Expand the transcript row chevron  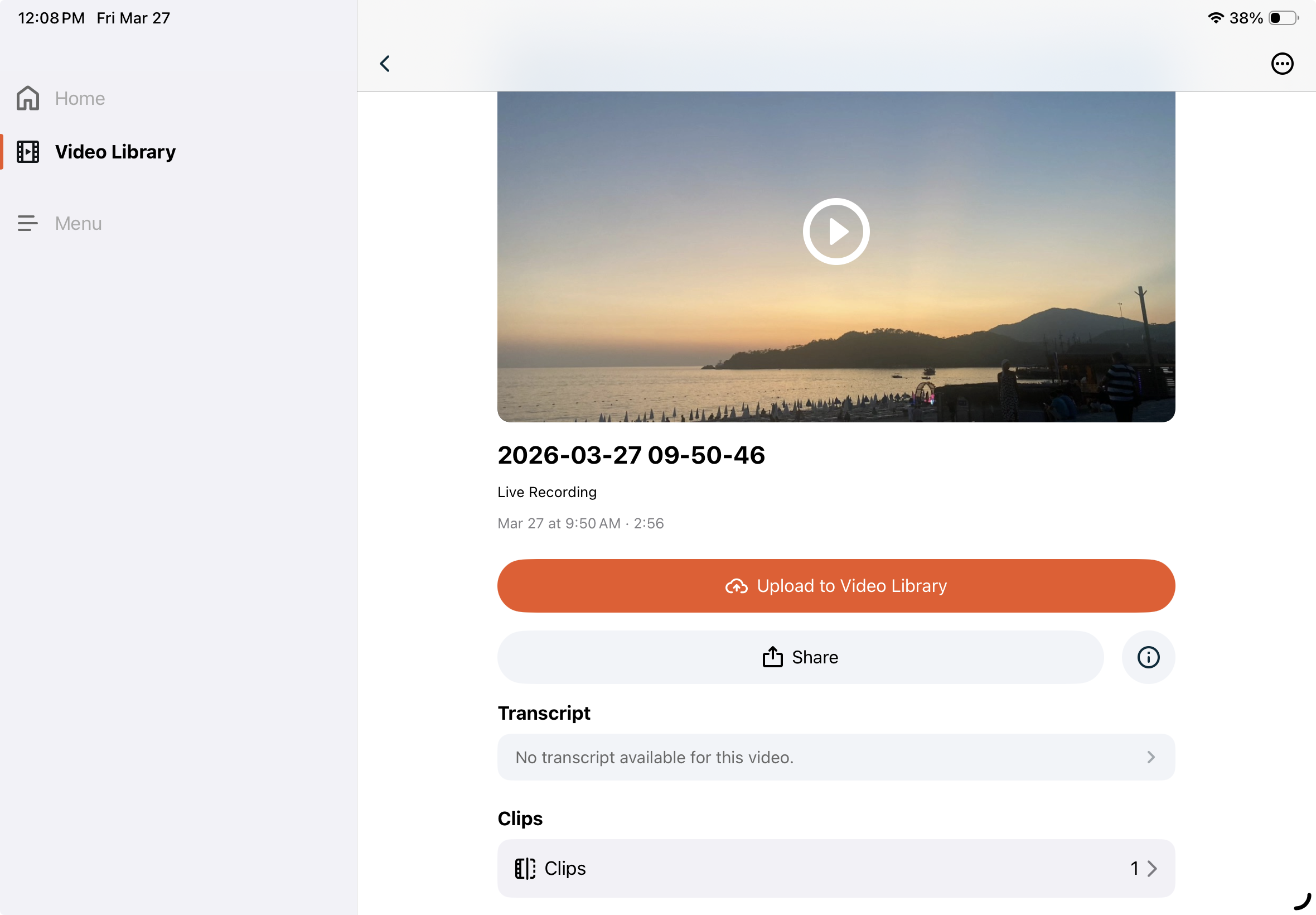pyautogui.click(x=1150, y=757)
